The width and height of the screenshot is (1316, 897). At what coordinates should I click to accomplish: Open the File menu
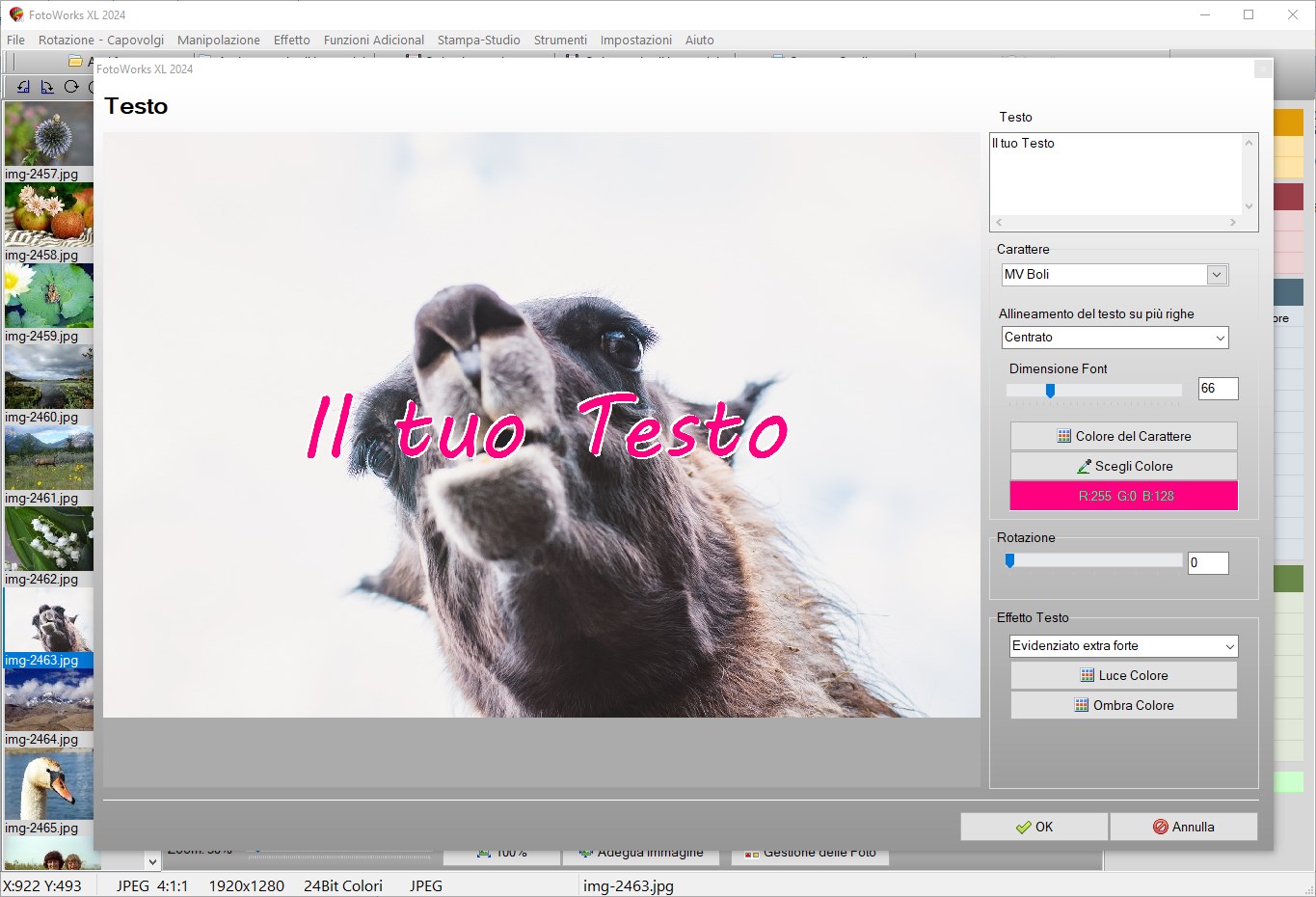15,40
